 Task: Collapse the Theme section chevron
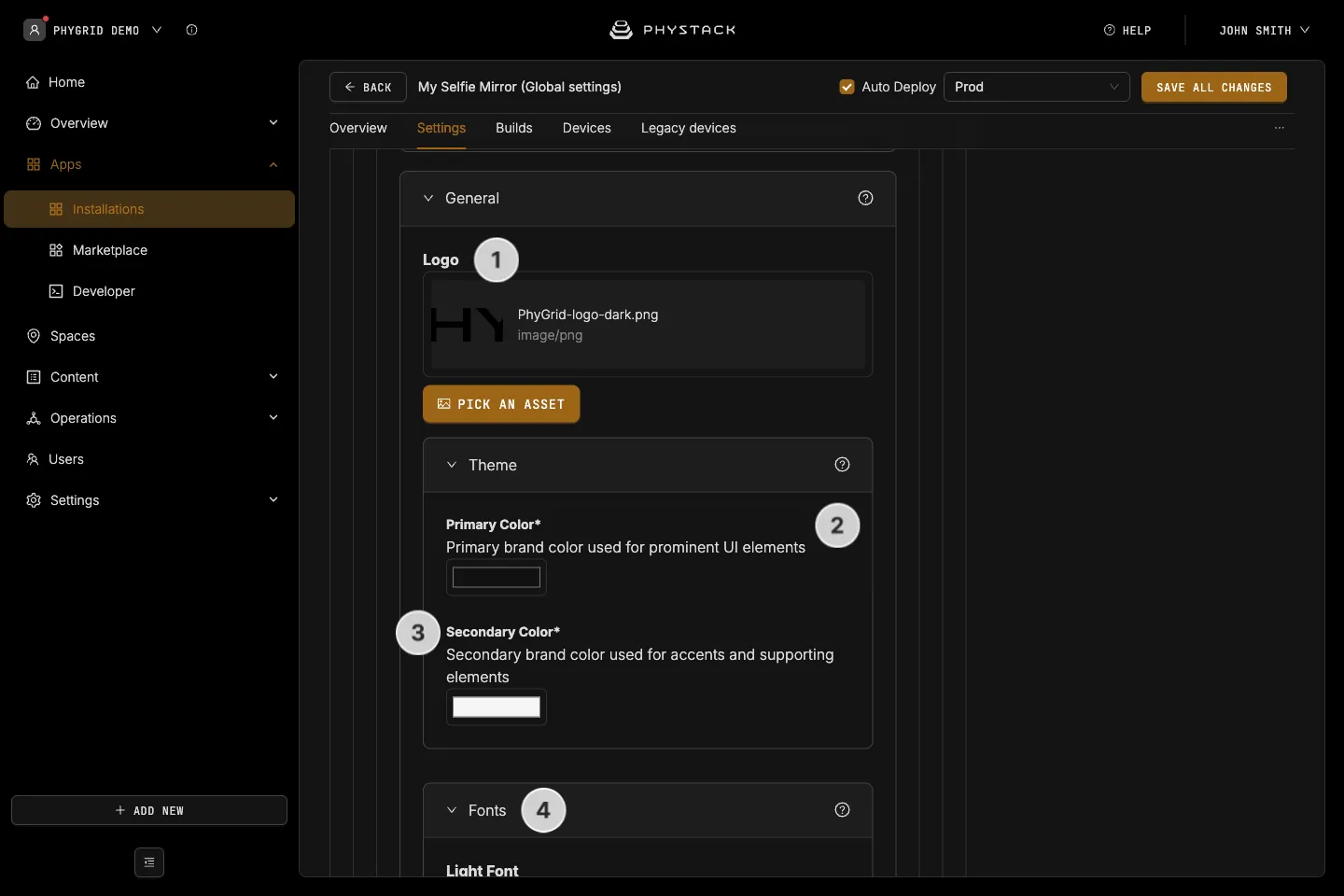point(452,465)
